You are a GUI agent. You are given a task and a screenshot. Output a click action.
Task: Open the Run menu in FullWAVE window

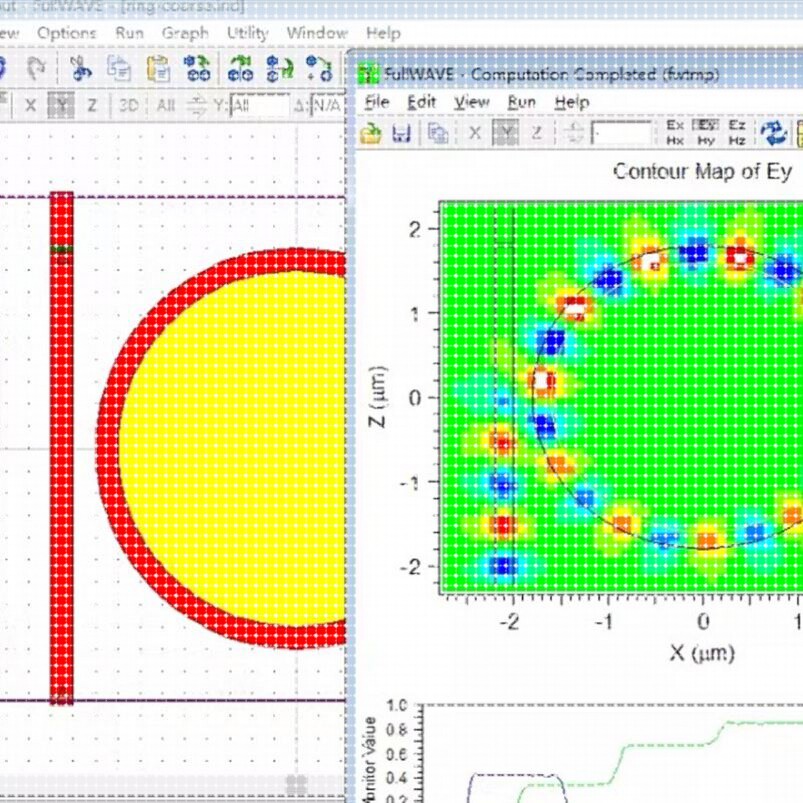point(521,102)
